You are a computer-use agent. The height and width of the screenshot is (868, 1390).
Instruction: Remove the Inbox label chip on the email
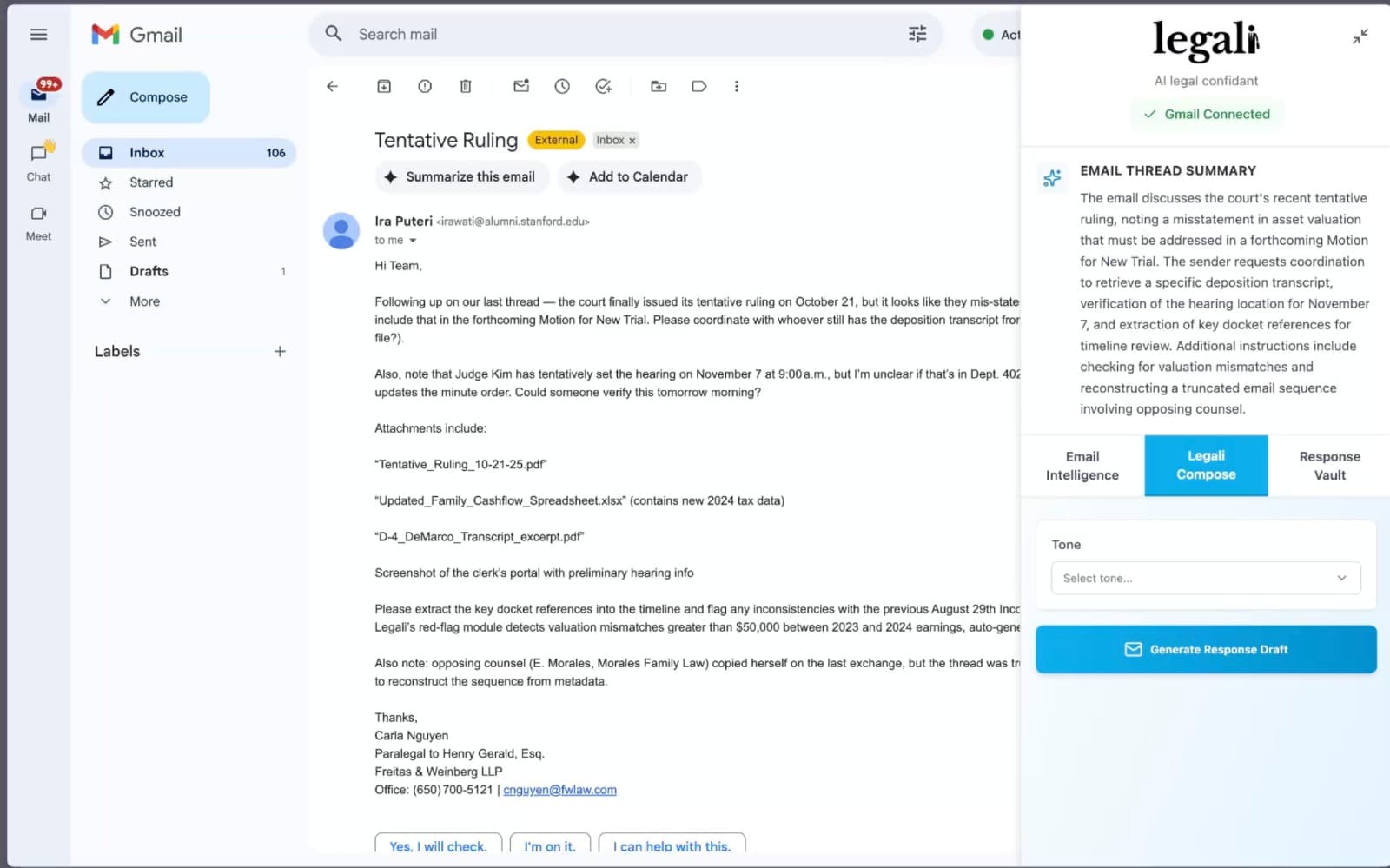click(x=632, y=140)
